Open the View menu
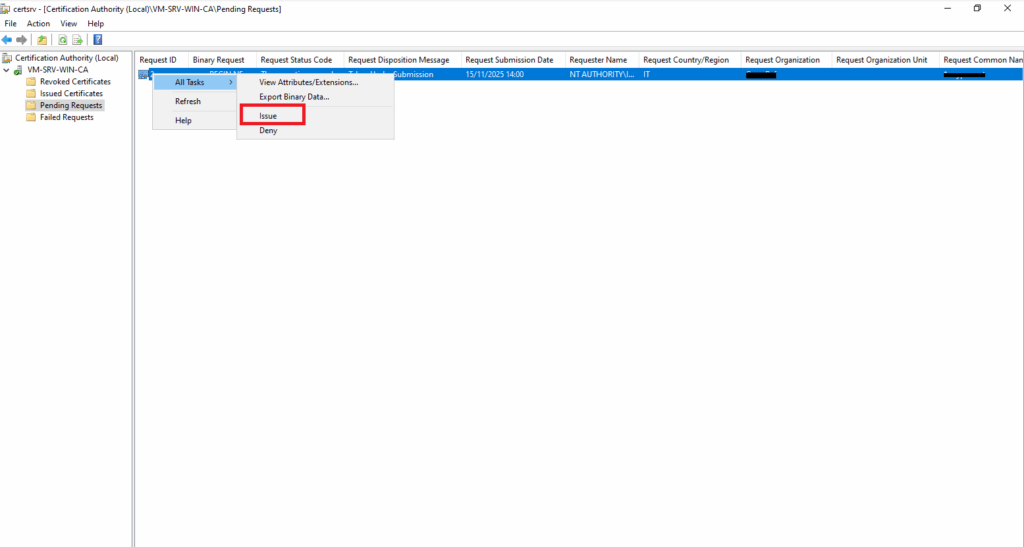This screenshot has width=1024, height=547. (x=68, y=23)
